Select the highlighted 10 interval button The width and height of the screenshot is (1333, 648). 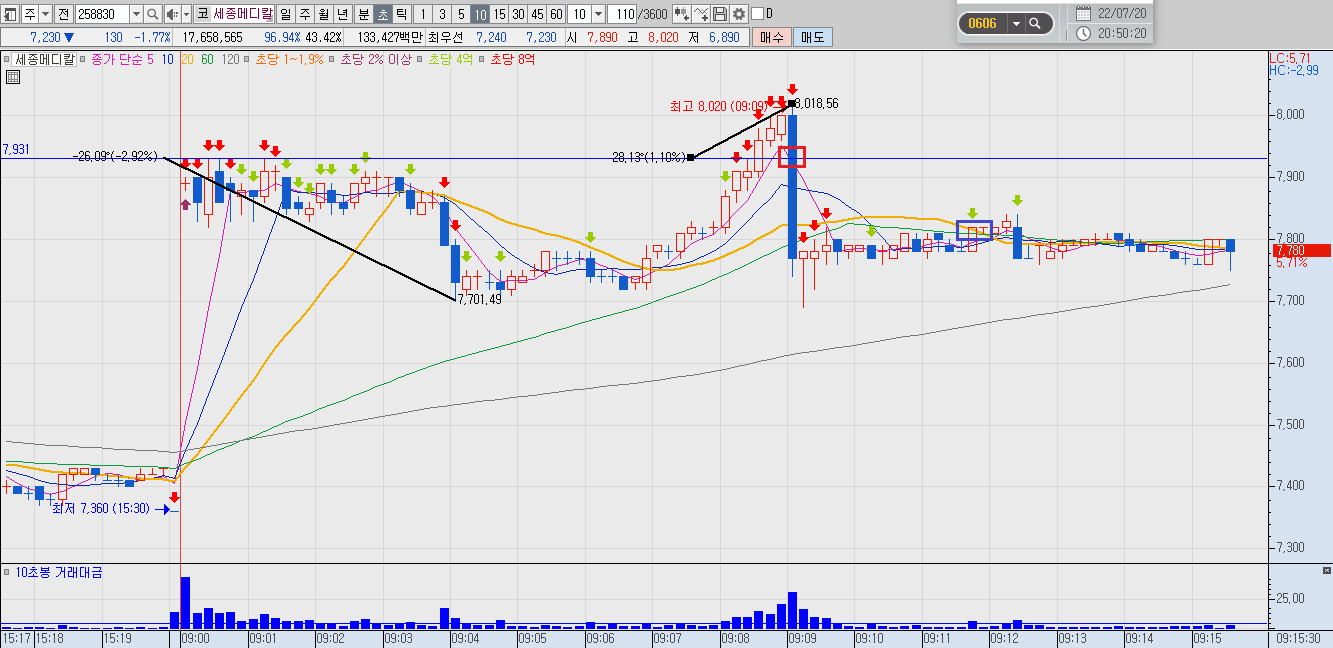pos(480,14)
